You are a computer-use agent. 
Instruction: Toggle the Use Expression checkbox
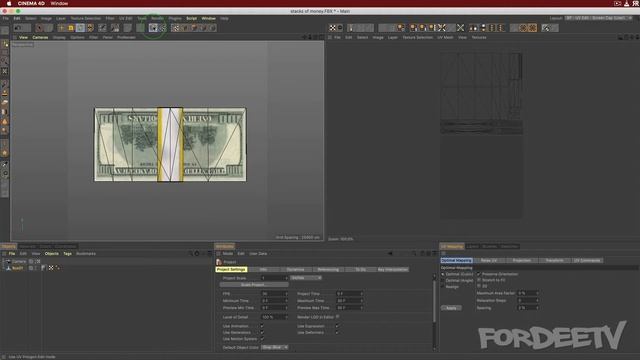[x=337, y=326]
